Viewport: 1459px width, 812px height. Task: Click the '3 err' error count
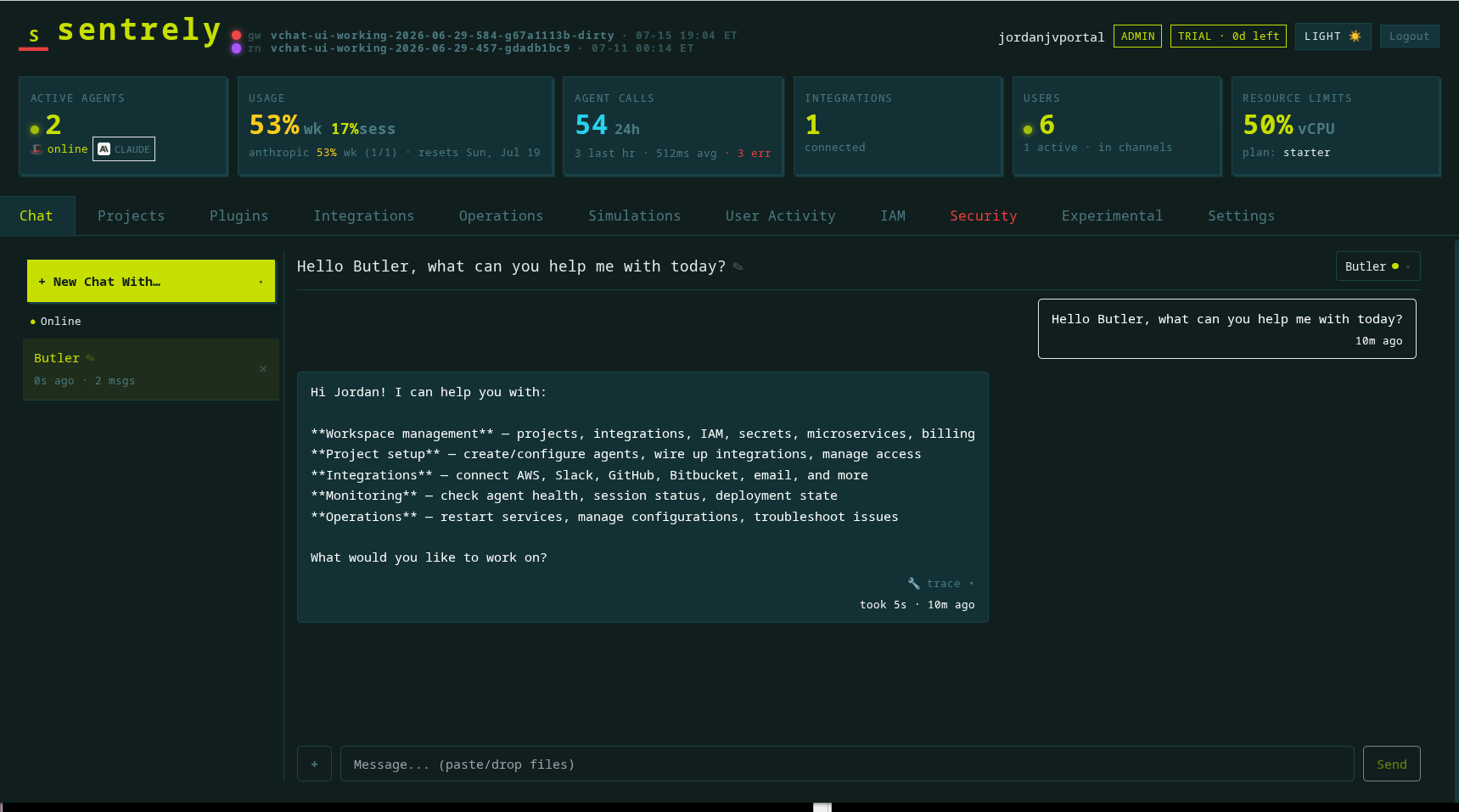(x=755, y=154)
